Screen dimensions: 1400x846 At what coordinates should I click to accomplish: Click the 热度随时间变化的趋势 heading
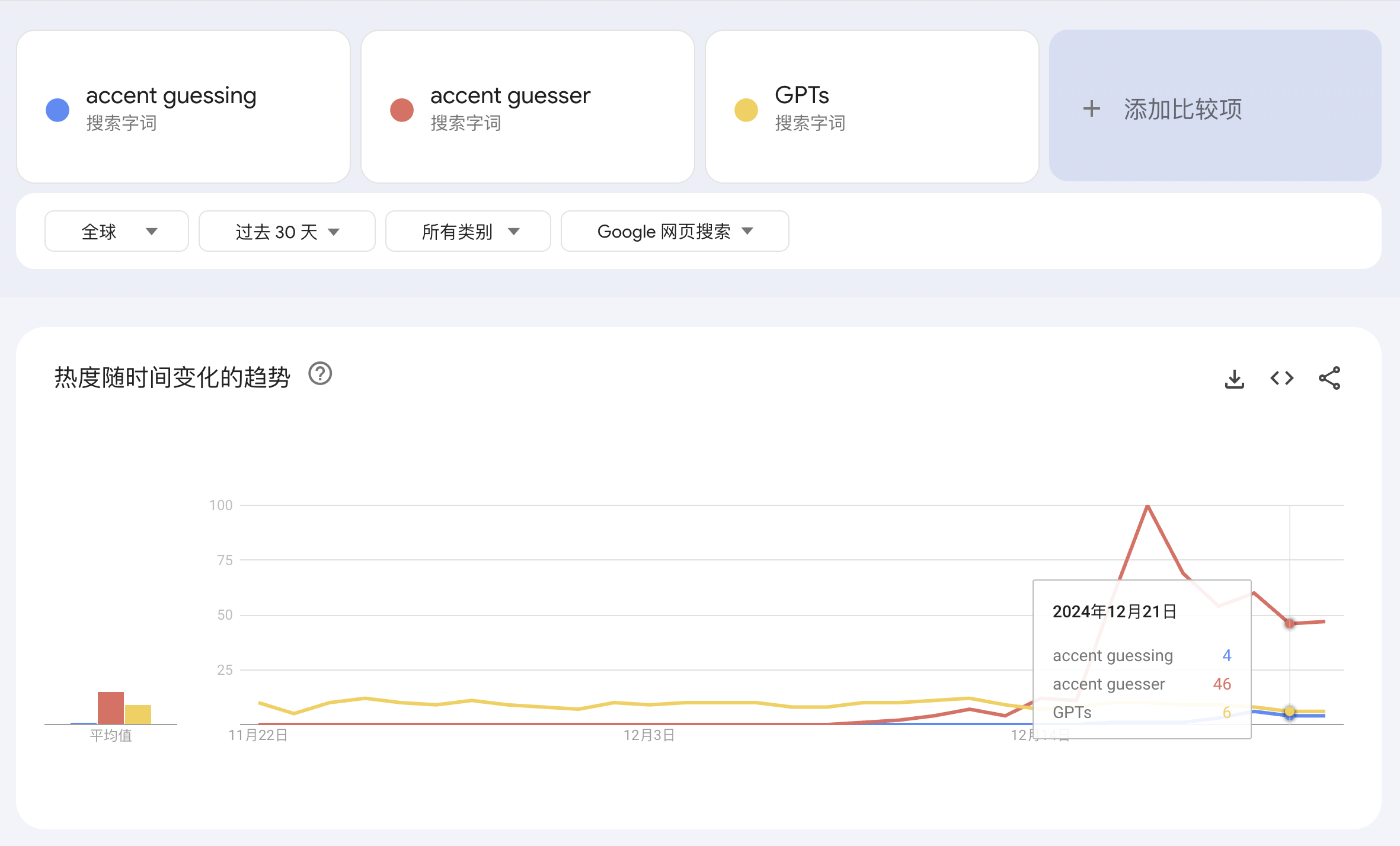point(172,377)
